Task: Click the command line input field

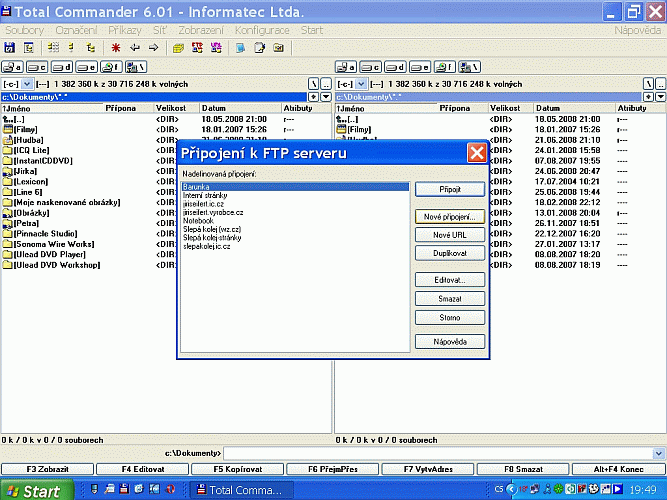Action: coord(440,454)
